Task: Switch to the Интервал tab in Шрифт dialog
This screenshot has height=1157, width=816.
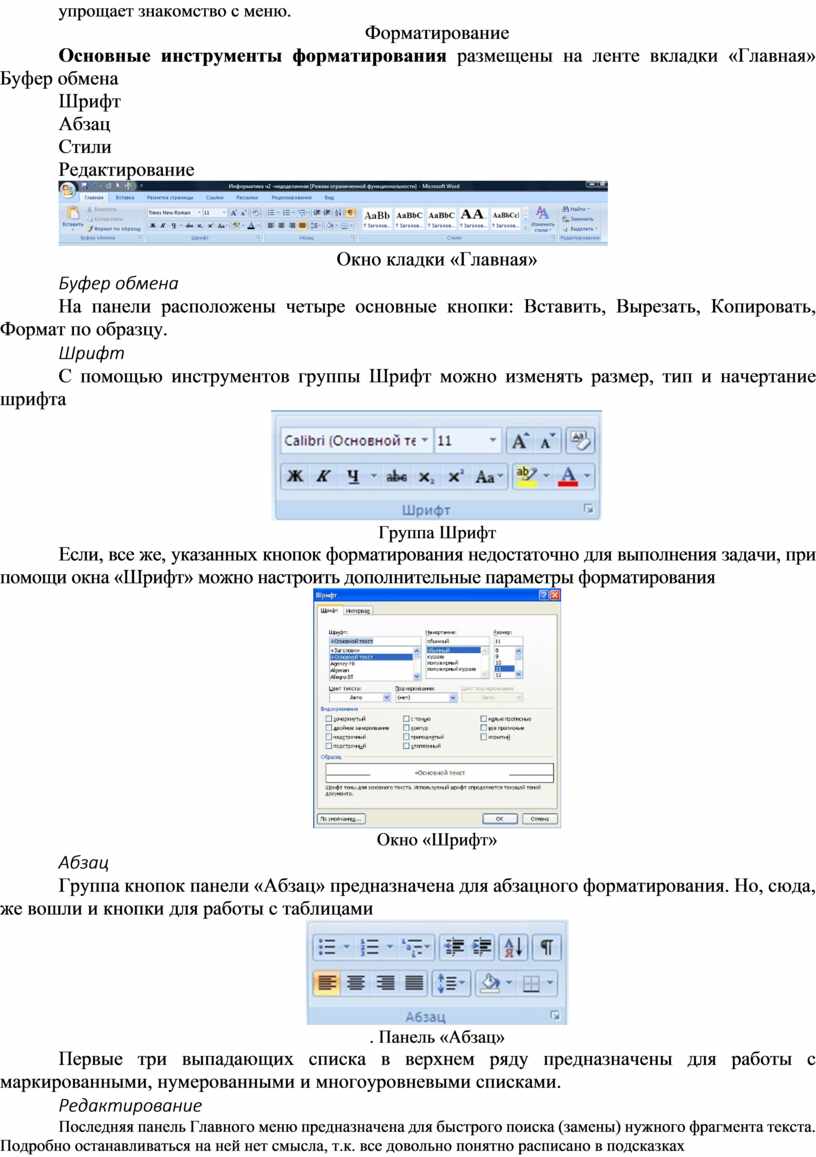Action: click(358, 610)
